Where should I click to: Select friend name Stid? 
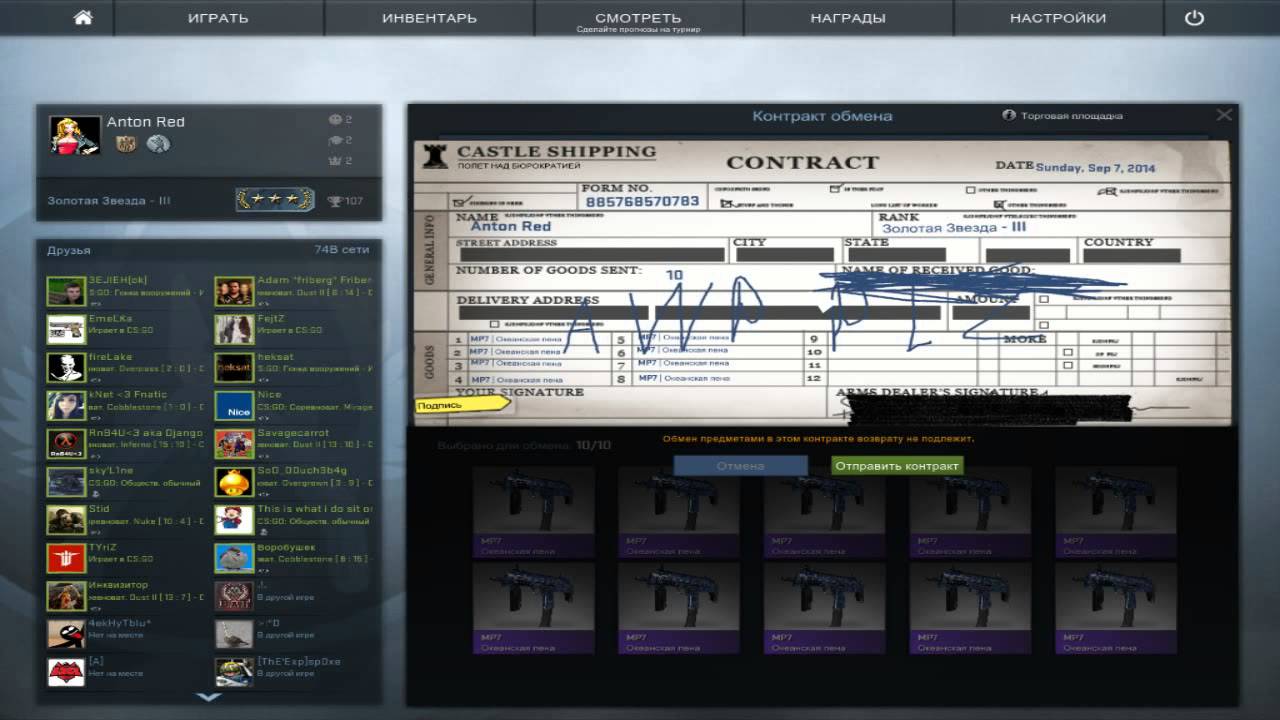point(99,509)
